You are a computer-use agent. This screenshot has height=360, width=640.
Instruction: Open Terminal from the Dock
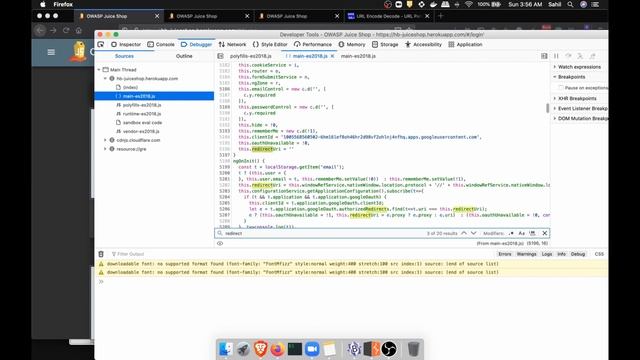(295, 349)
